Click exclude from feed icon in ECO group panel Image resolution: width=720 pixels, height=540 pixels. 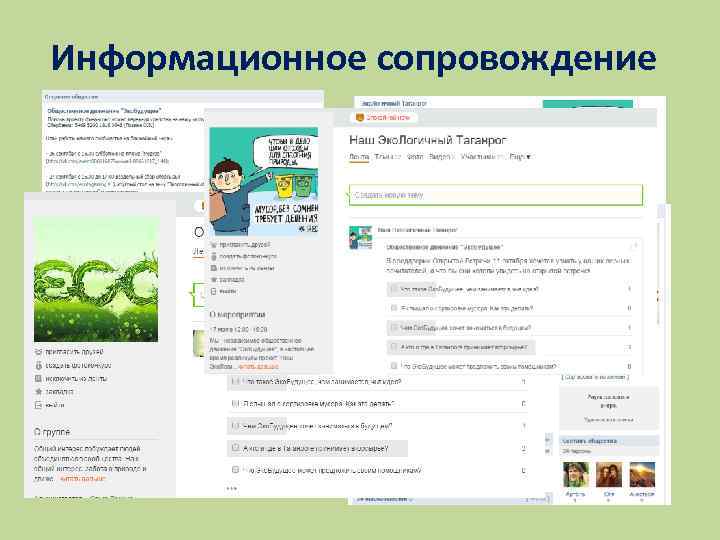point(39,378)
